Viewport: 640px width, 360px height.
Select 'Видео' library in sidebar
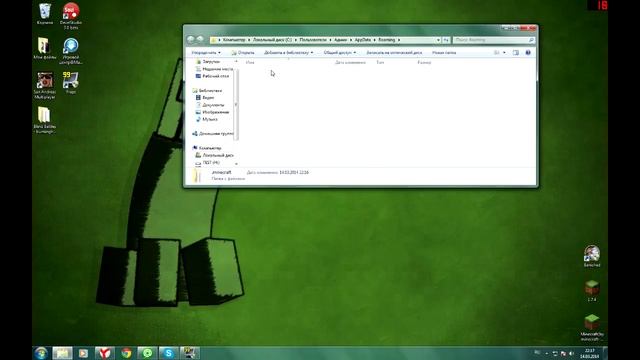[204, 98]
